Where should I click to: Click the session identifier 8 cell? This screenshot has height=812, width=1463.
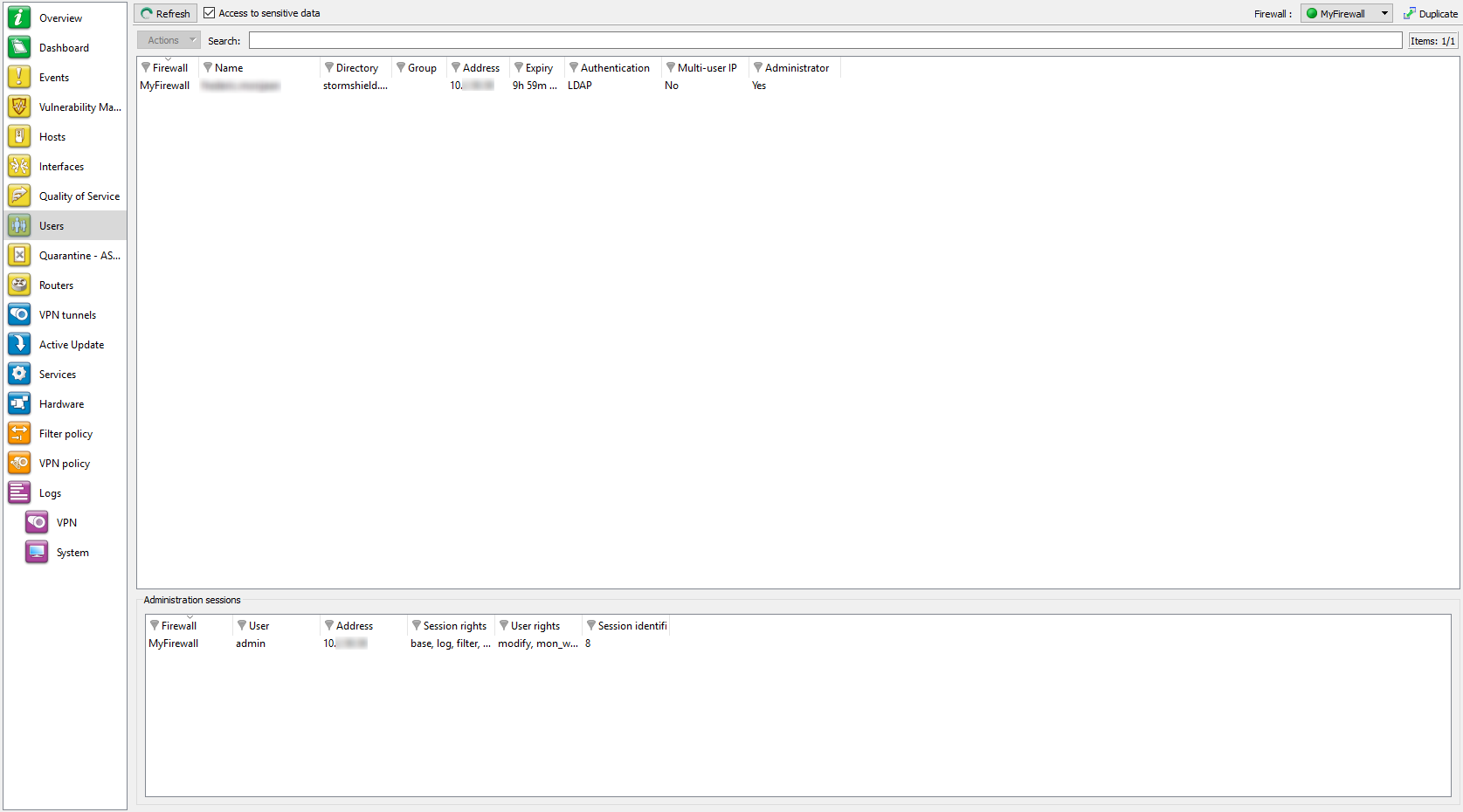click(588, 643)
